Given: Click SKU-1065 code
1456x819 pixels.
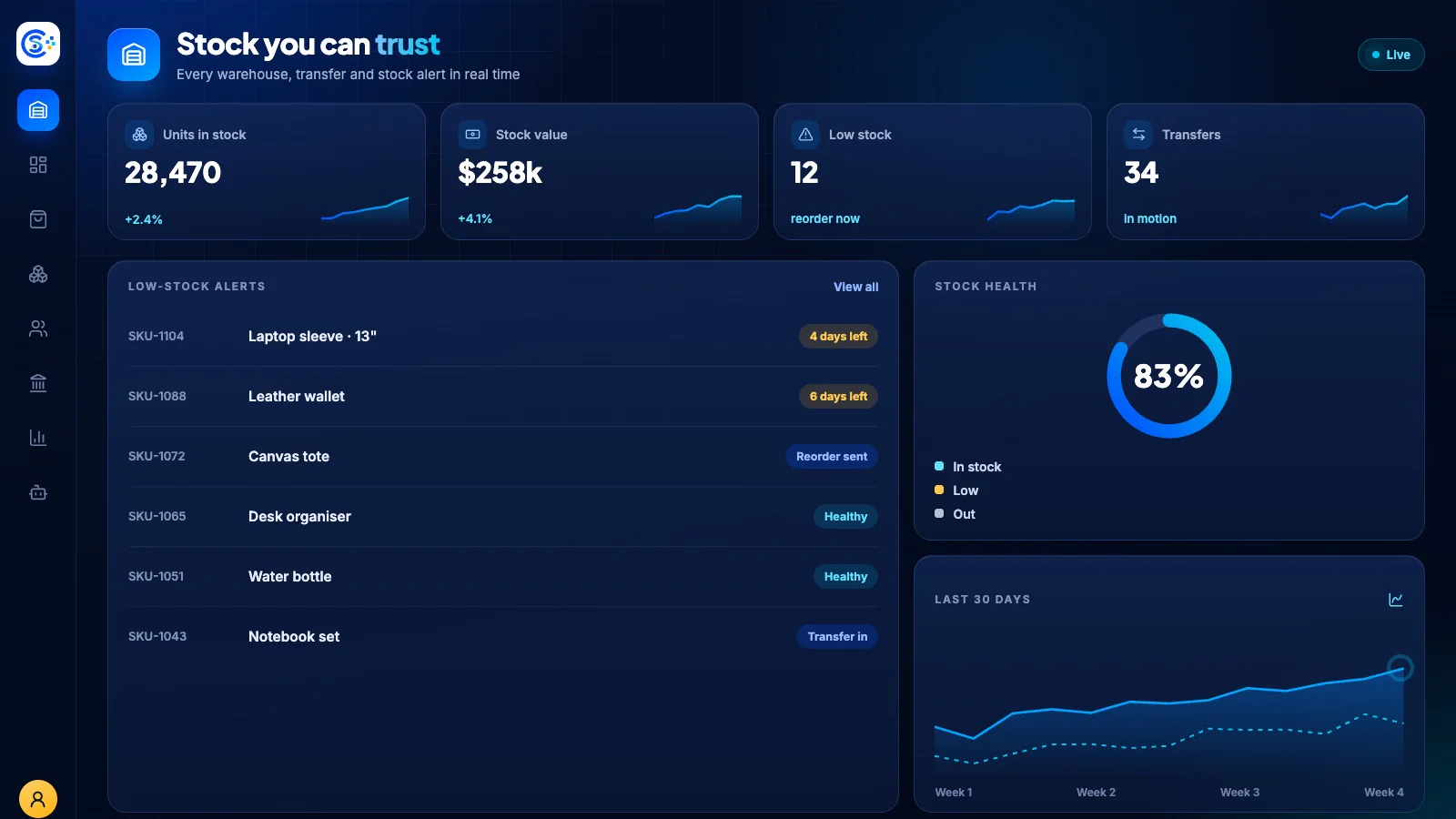Looking at the screenshot, I should pyautogui.click(x=157, y=516).
